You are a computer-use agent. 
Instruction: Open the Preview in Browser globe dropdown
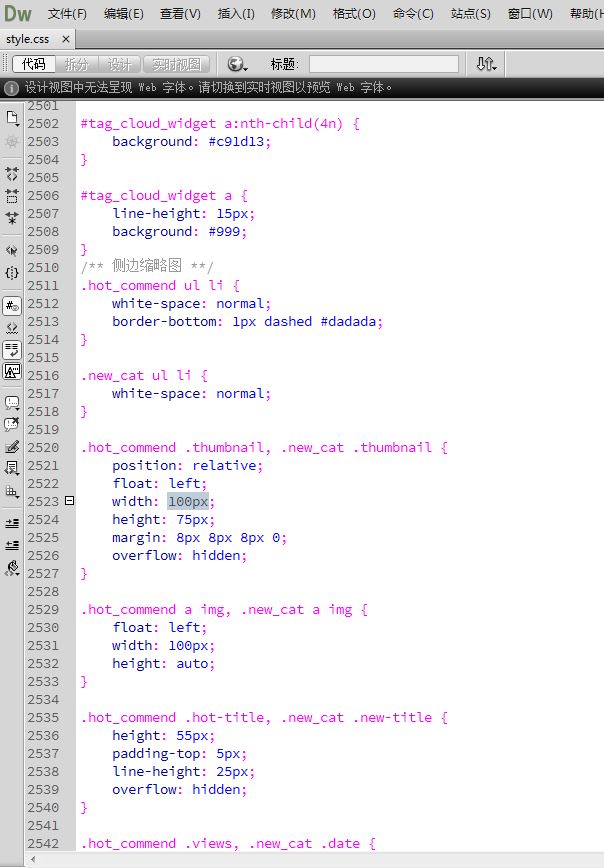[x=237, y=64]
